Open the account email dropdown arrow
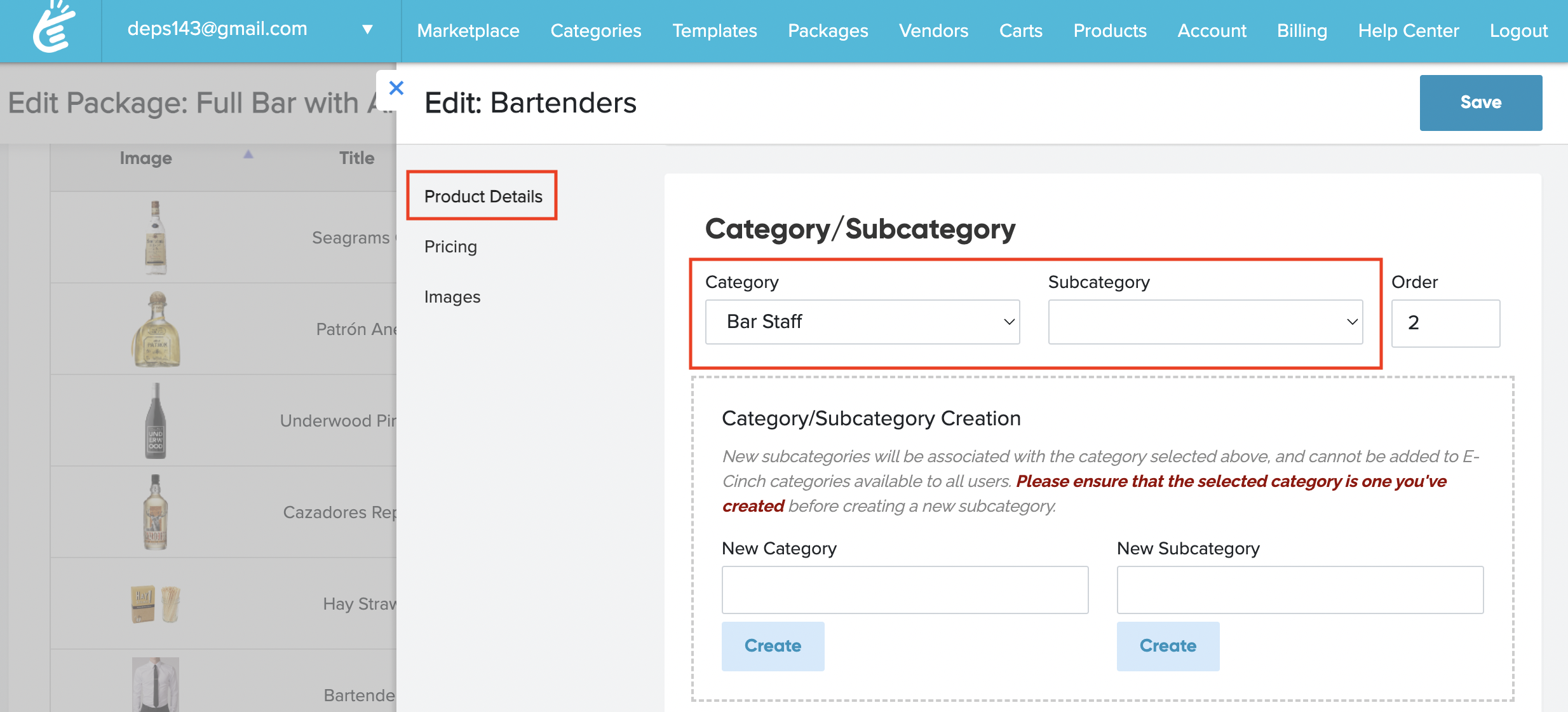 (367, 29)
